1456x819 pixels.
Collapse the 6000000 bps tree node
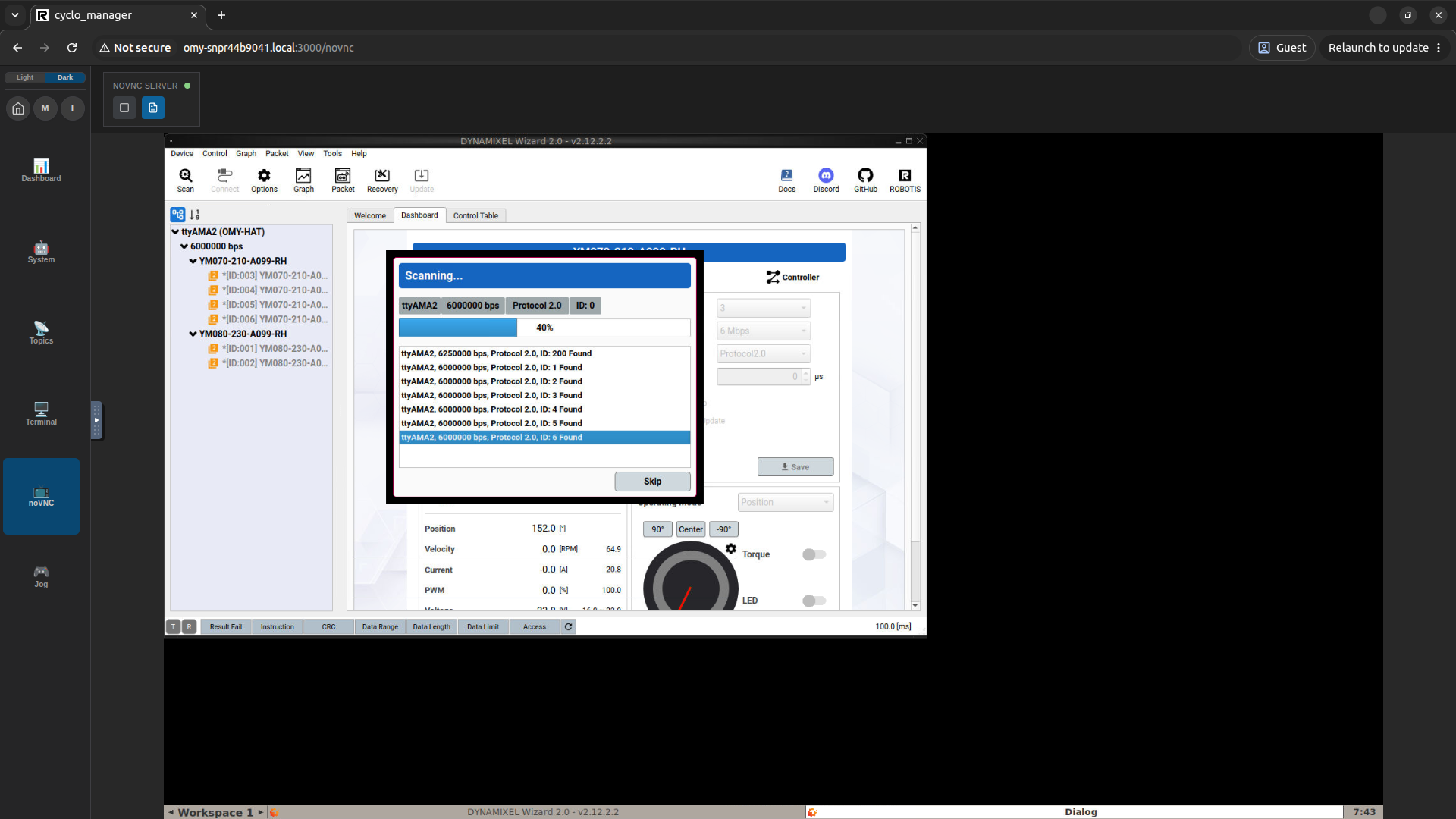point(184,246)
